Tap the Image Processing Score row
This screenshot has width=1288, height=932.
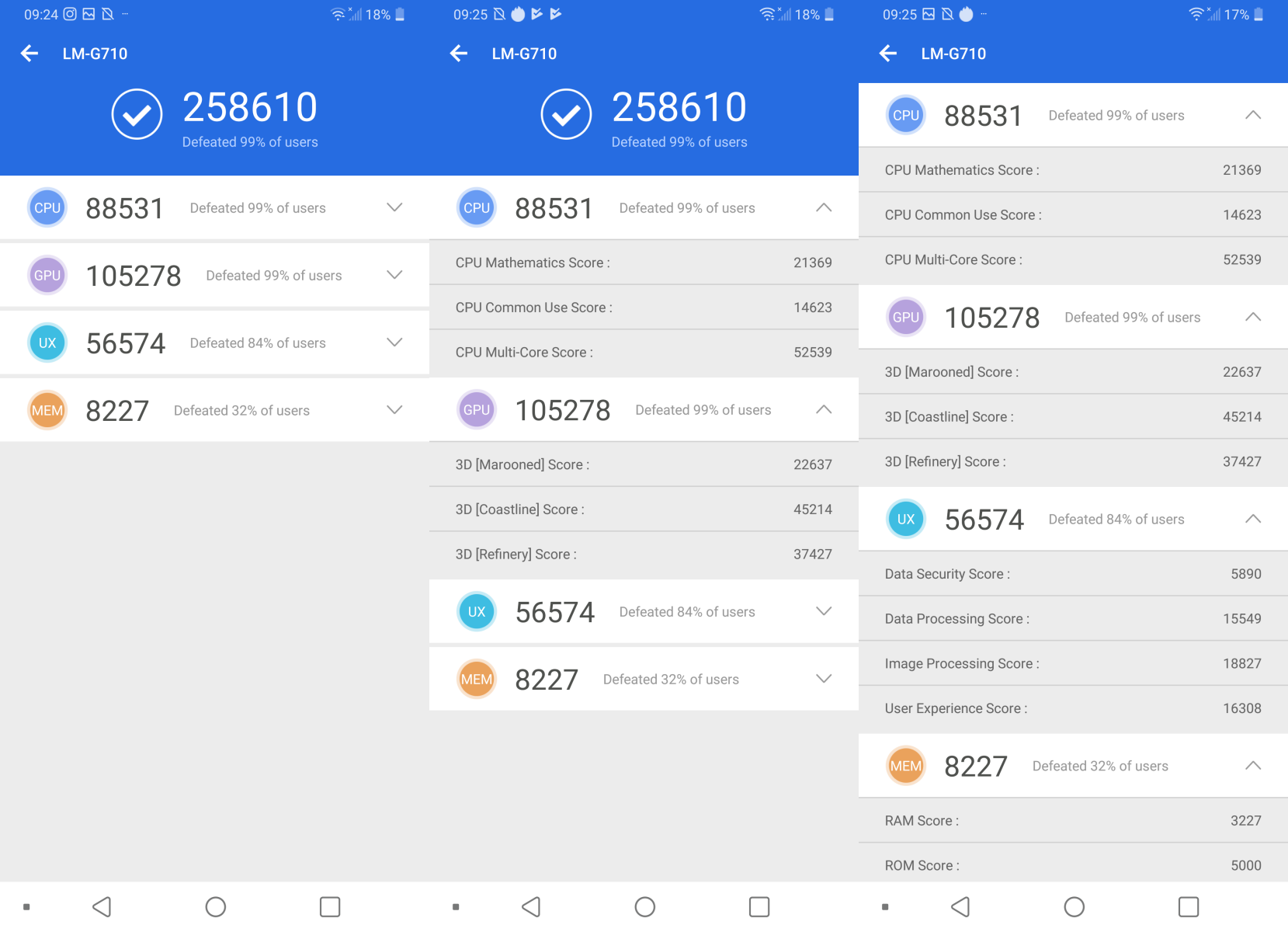[1073, 663]
